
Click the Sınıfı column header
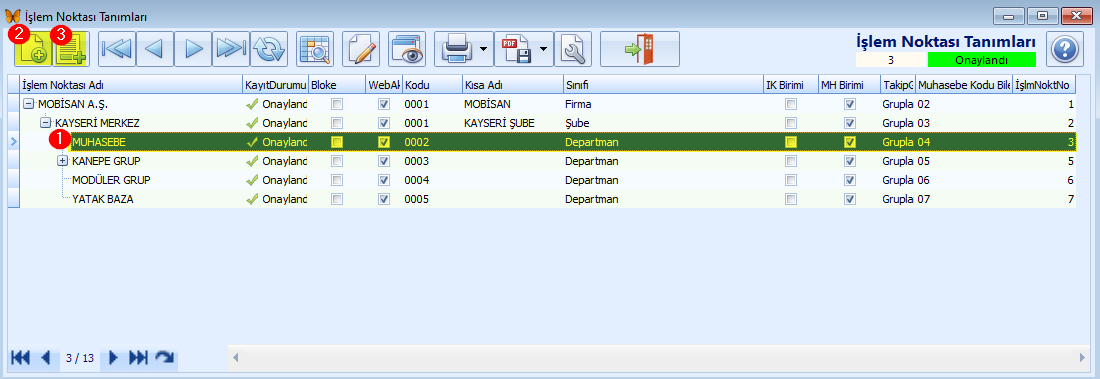tap(663, 85)
